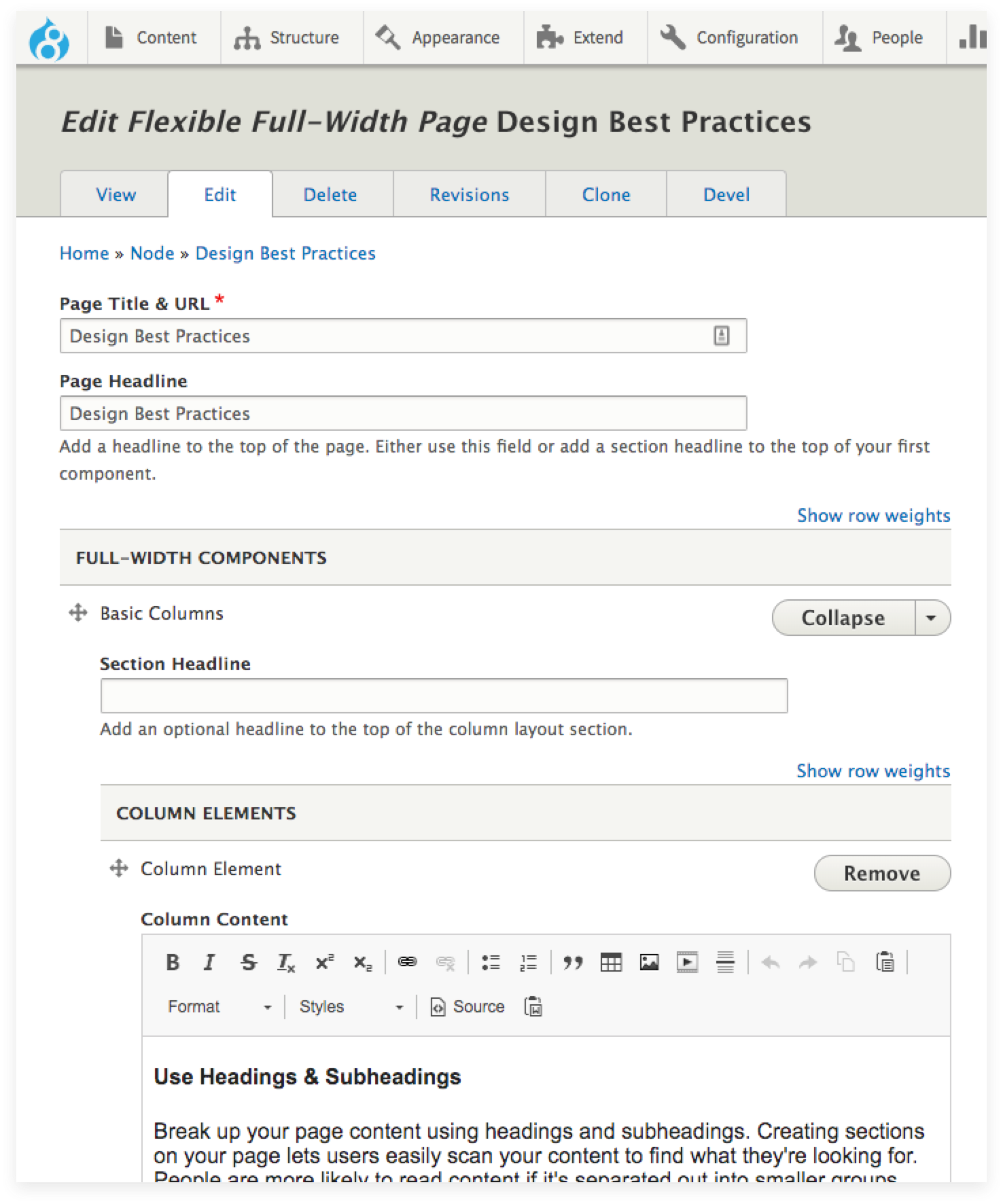Open the Structure admin menu
Viewport: 1003px width, 1204px height.
click(287, 38)
